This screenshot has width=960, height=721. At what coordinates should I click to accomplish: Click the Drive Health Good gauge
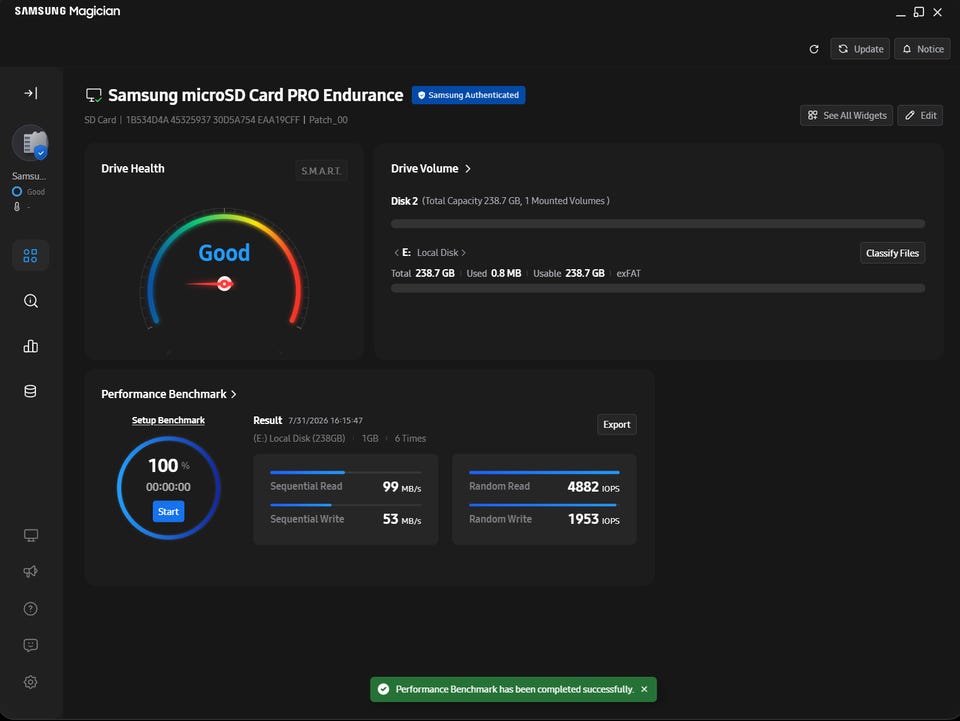pyautogui.click(x=224, y=269)
